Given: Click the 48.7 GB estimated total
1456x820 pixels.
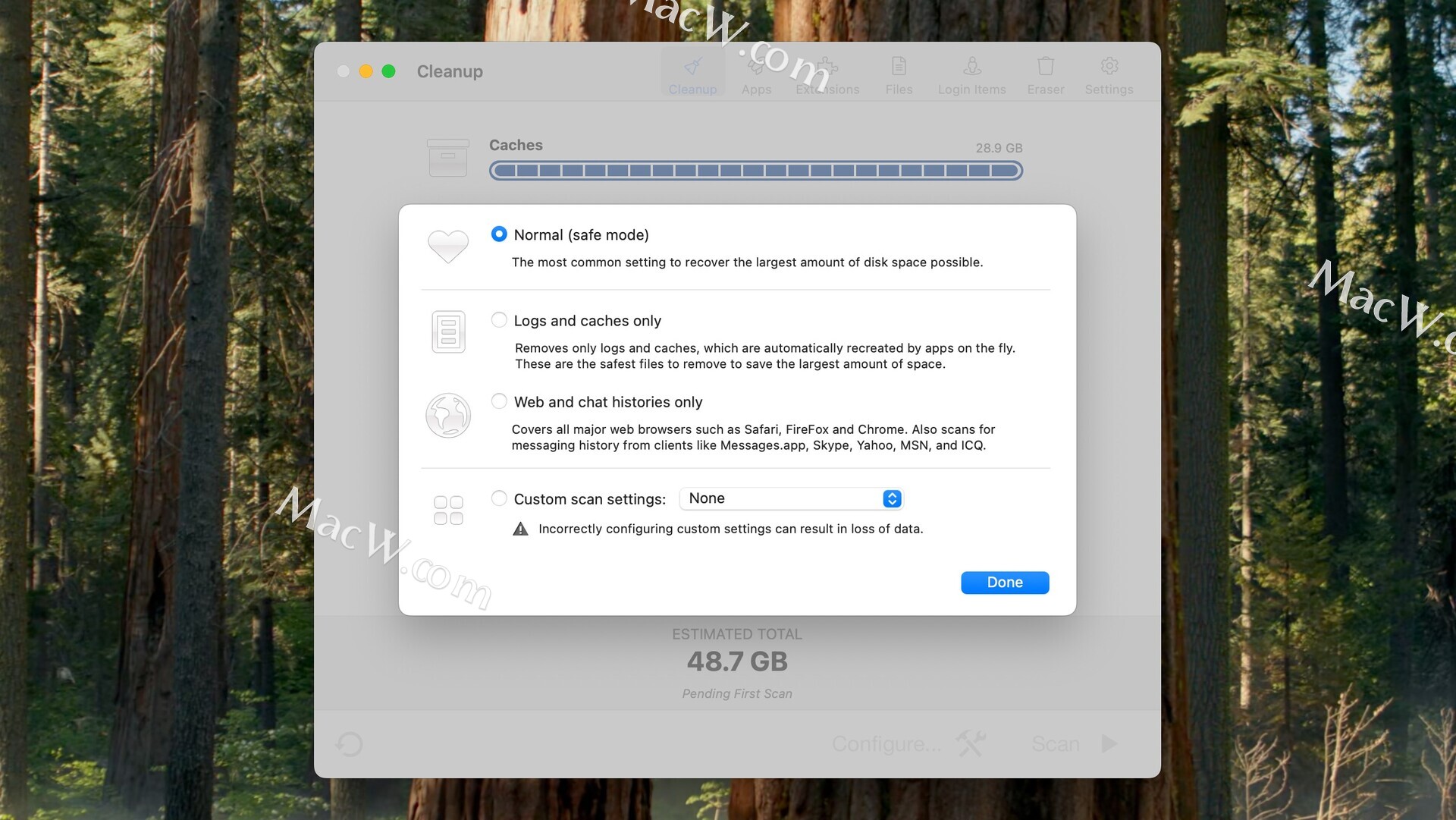Looking at the screenshot, I should pyautogui.click(x=737, y=661).
